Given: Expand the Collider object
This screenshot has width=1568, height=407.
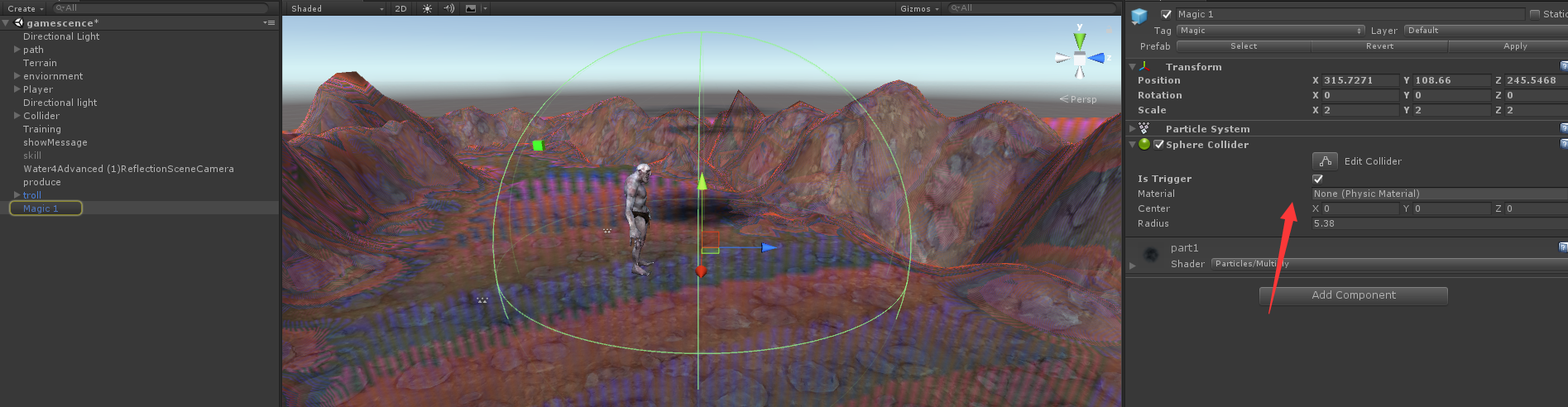Looking at the screenshot, I should (x=17, y=116).
